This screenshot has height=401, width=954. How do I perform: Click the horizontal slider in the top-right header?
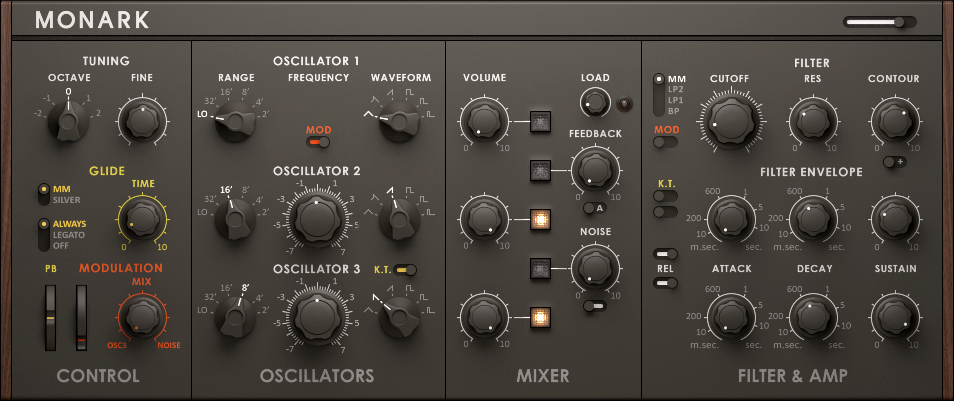point(879,21)
